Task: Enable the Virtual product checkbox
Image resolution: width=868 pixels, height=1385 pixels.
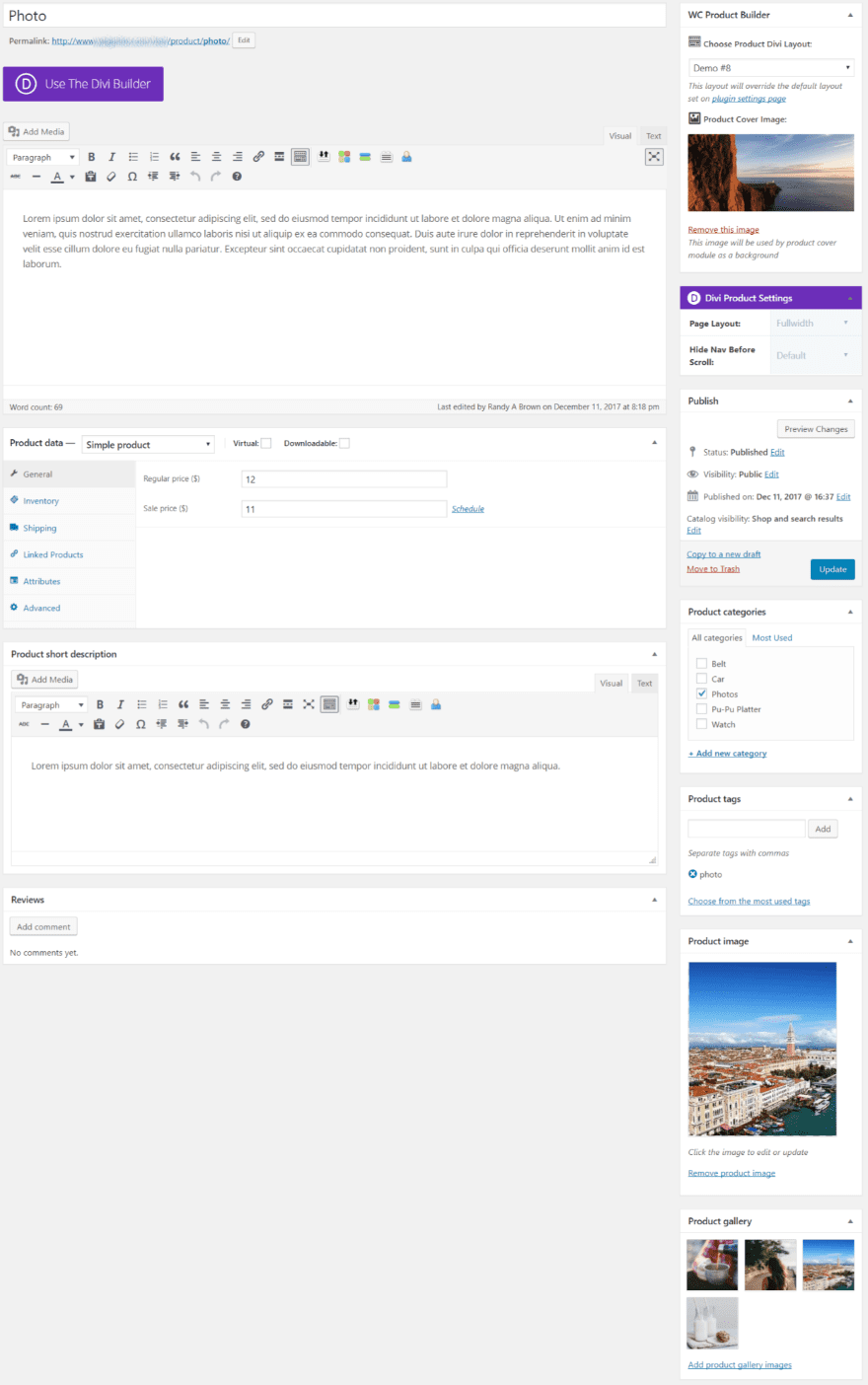Action: [265, 443]
